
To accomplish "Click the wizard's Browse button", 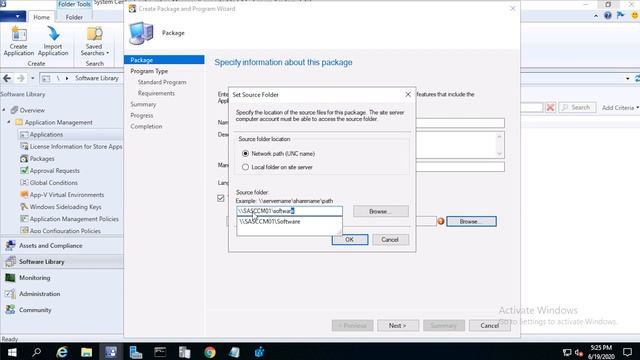I will pyautogui.click(x=471, y=221).
